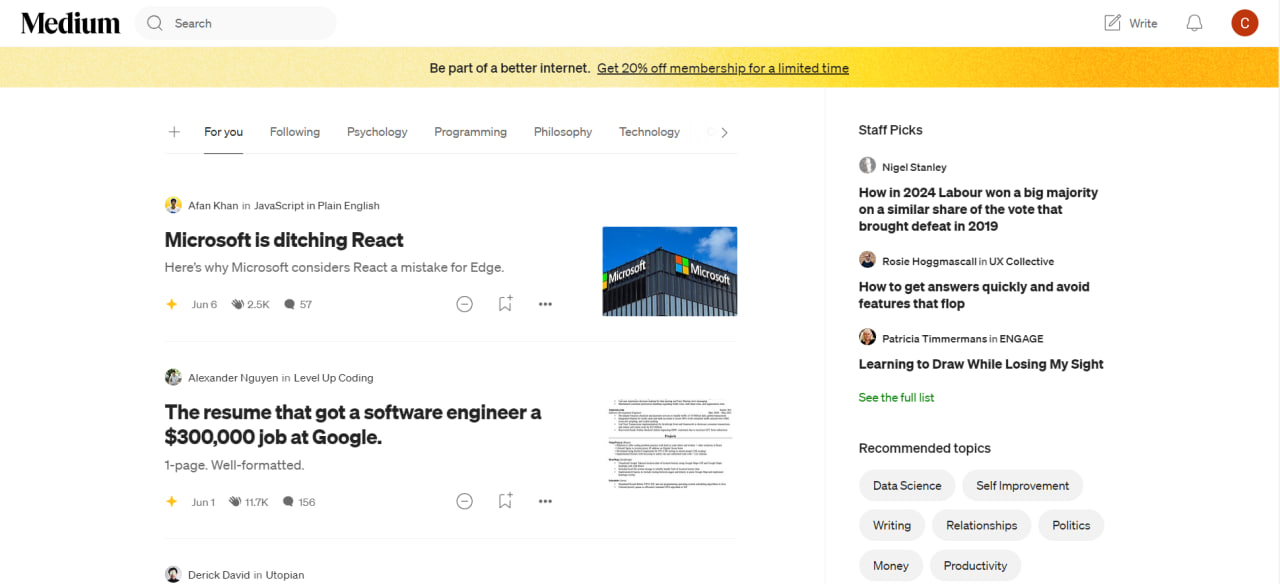Choose the Relationships topic chip
Viewport: 1280px width, 584px height.
982,525
